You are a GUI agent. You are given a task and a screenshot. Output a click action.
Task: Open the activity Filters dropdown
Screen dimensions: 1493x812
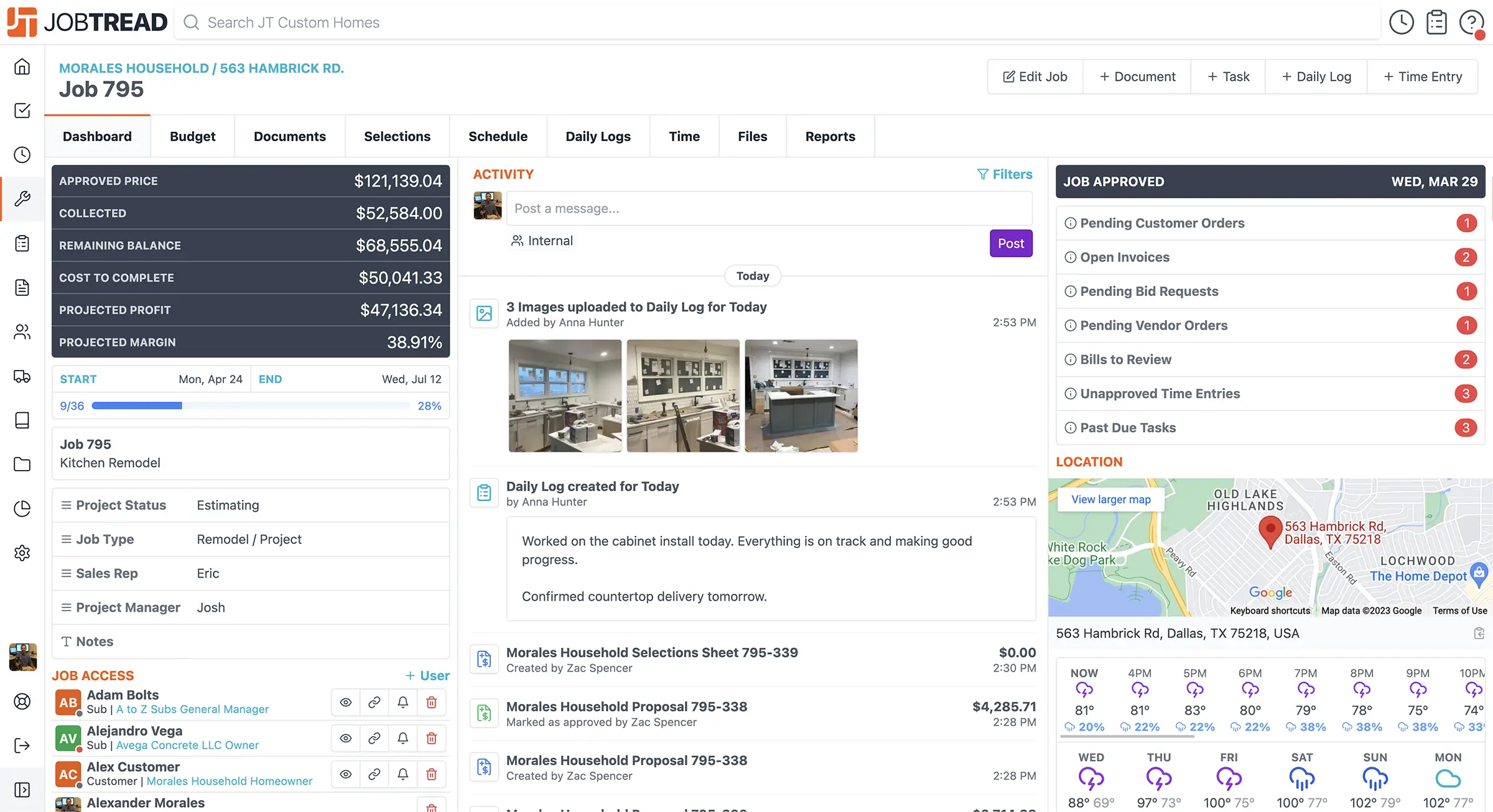click(1005, 175)
